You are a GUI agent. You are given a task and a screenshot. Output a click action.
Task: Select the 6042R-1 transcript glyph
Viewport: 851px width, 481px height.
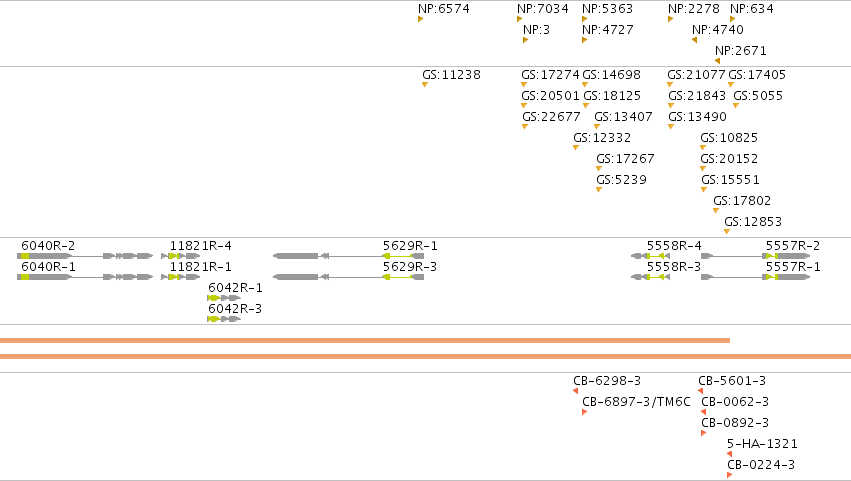pos(224,298)
